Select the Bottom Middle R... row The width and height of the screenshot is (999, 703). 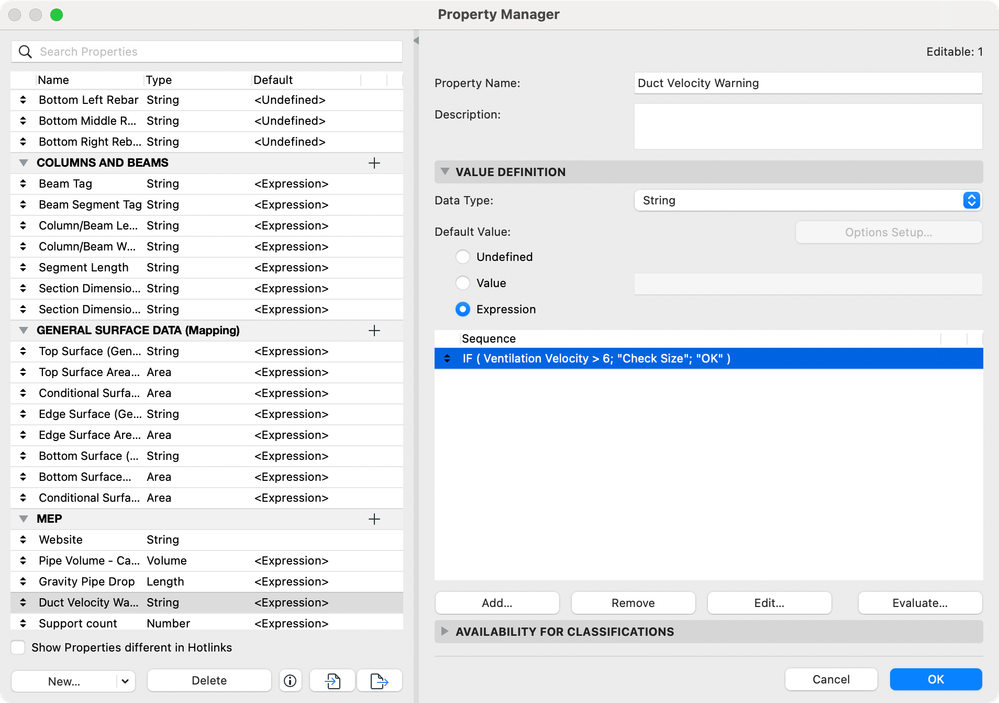[207, 121]
